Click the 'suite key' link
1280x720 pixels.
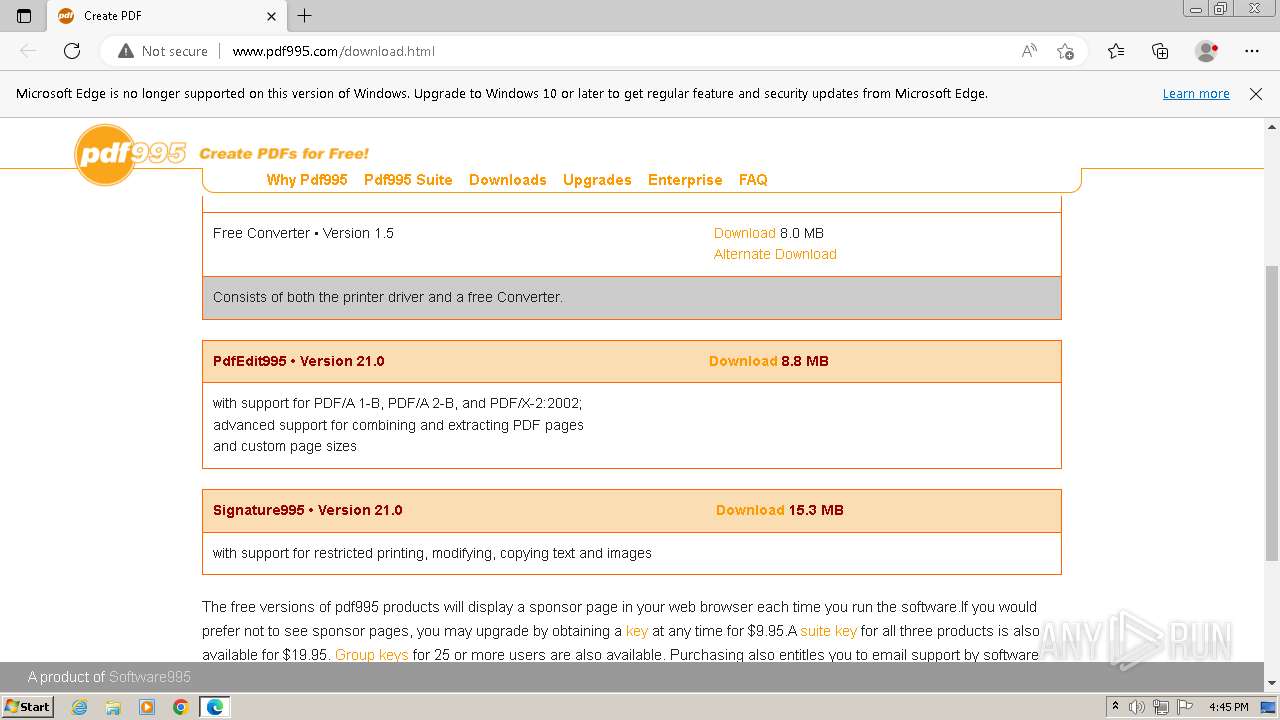(x=828, y=631)
